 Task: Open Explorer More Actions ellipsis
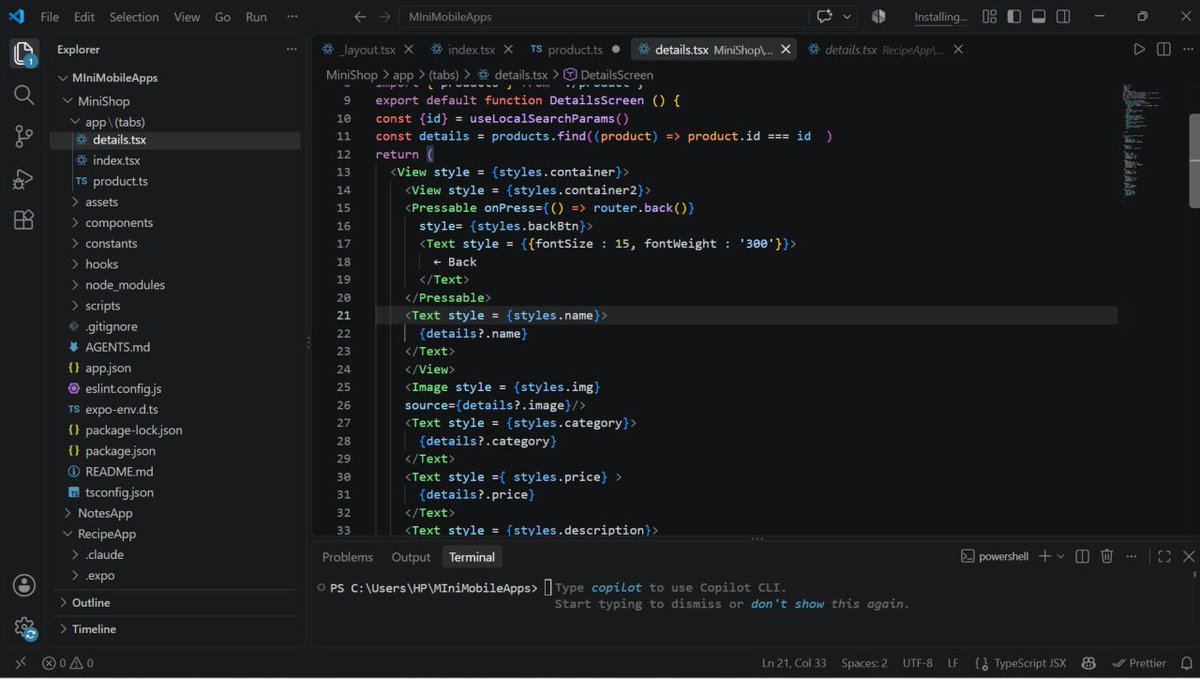291,49
